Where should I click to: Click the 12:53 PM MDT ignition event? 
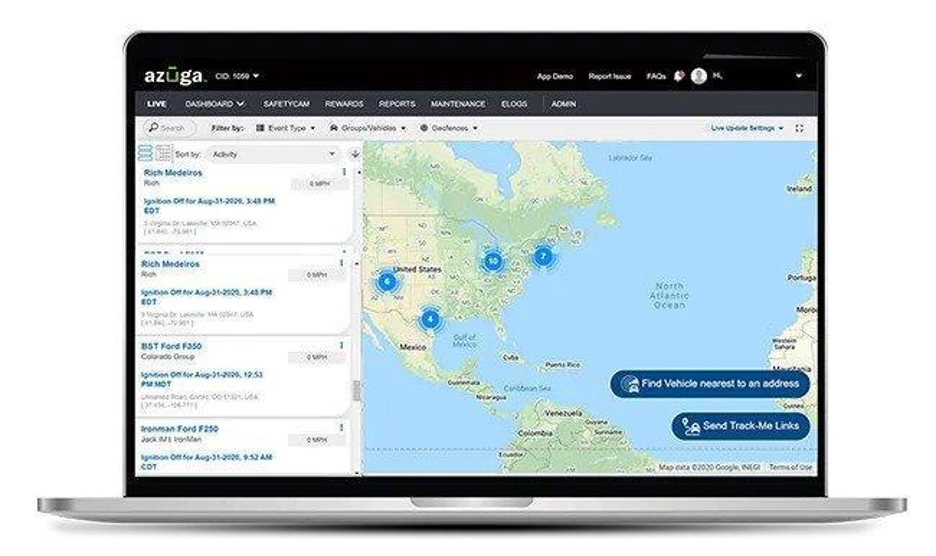tap(202, 379)
